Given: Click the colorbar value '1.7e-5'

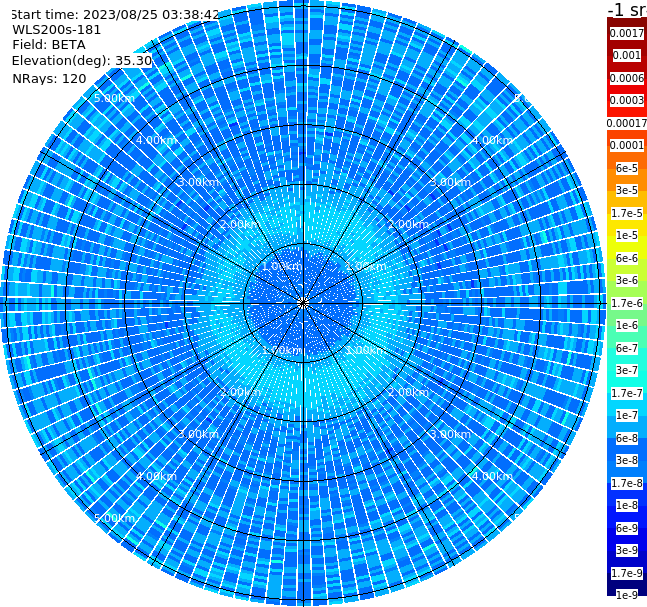Looking at the screenshot, I should tap(627, 213).
